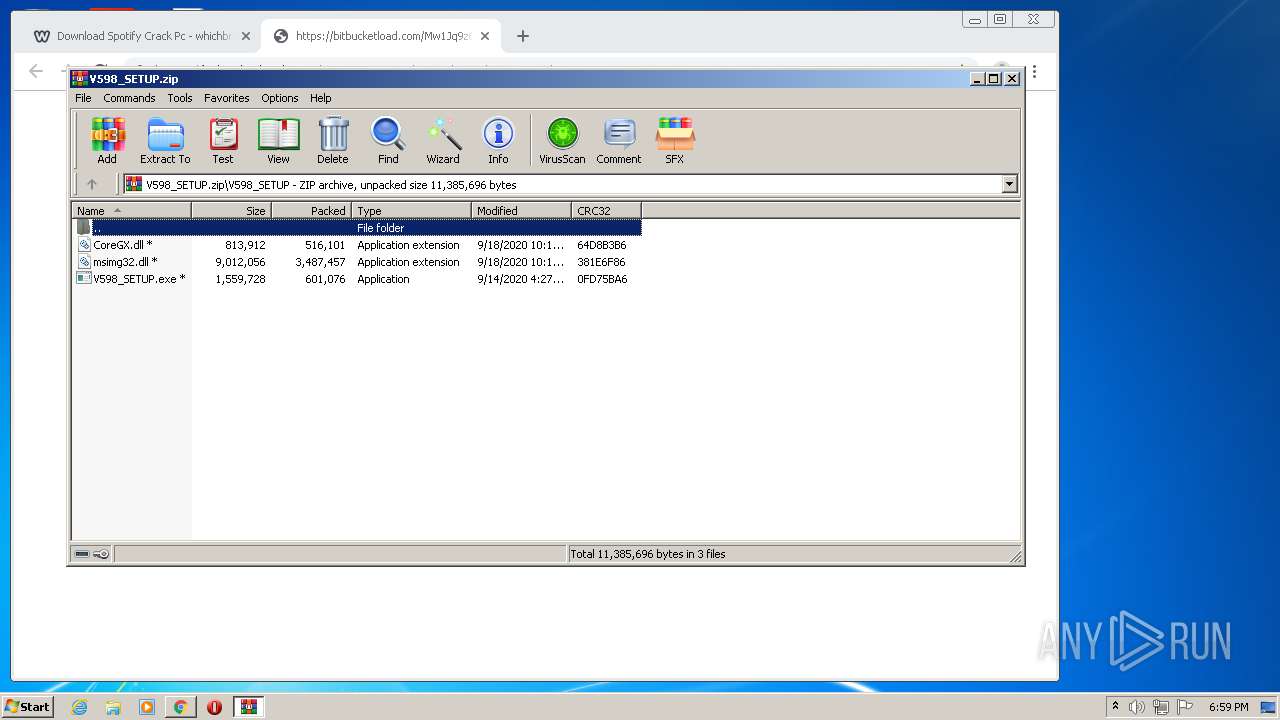The width and height of the screenshot is (1280, 720).
Task: Sort by the Packed column header
Action: point(312,211)
